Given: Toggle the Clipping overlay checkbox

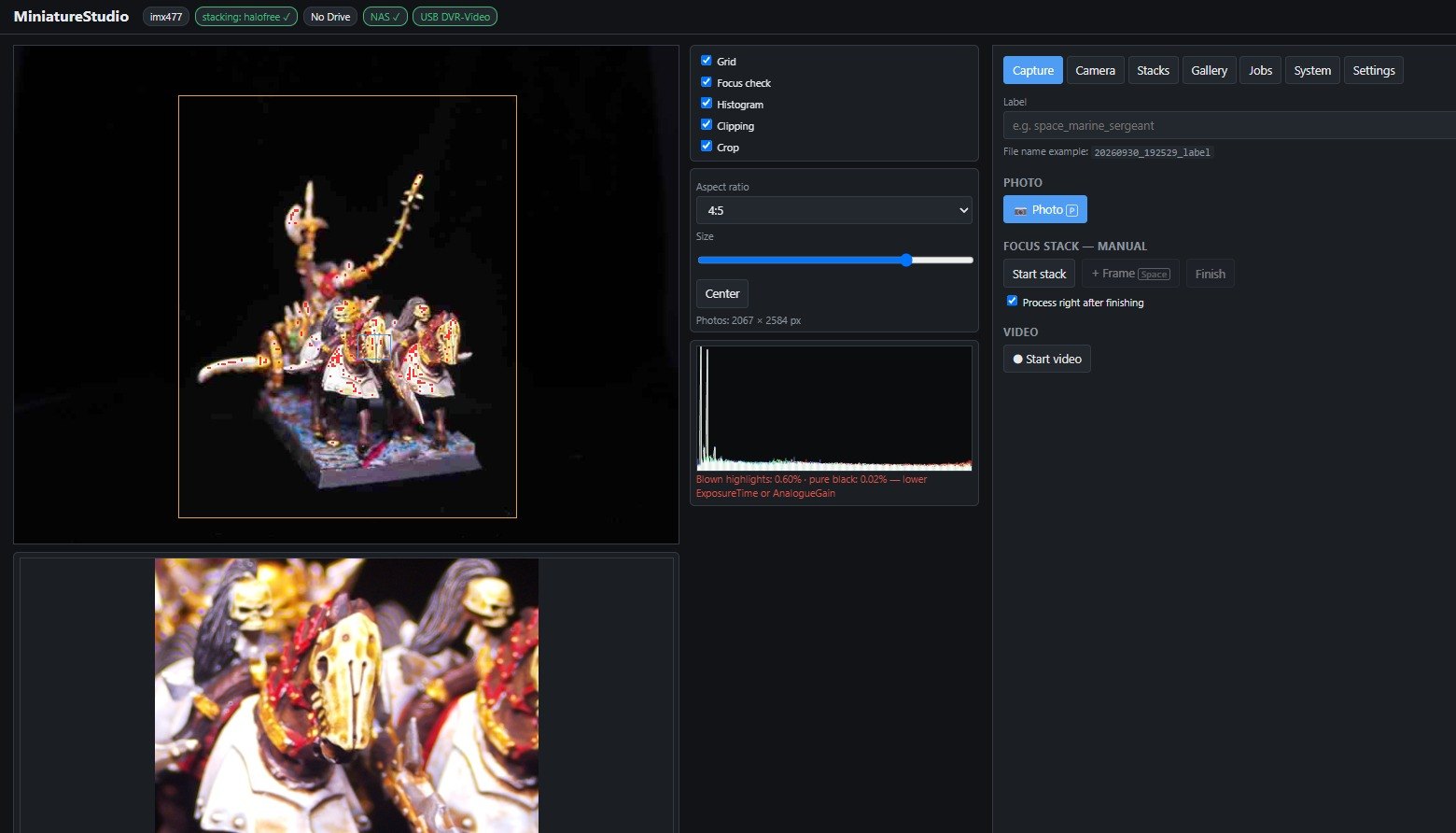Looking at the screenshot, I should tap(707, 125).
